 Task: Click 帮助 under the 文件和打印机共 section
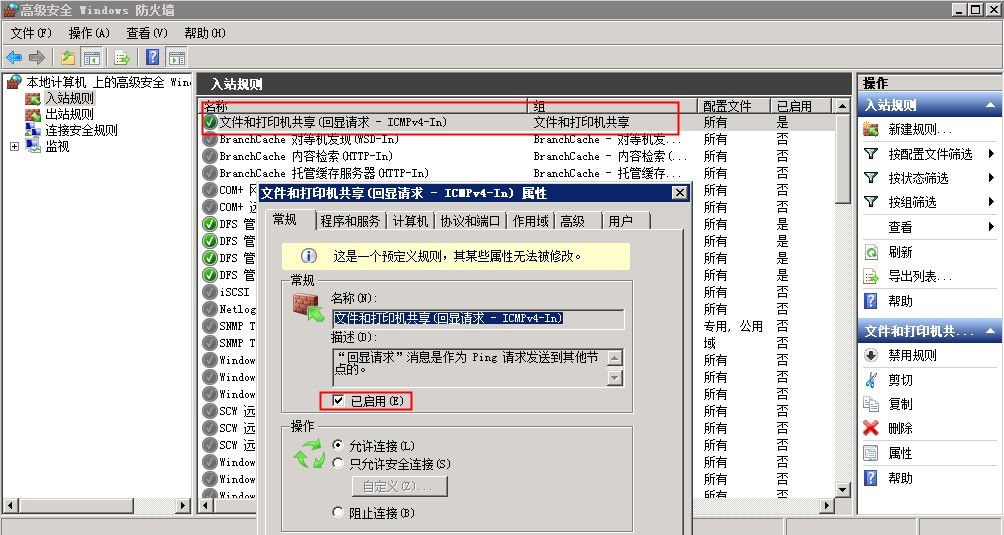pyautogui.click(x=900, y=478)
